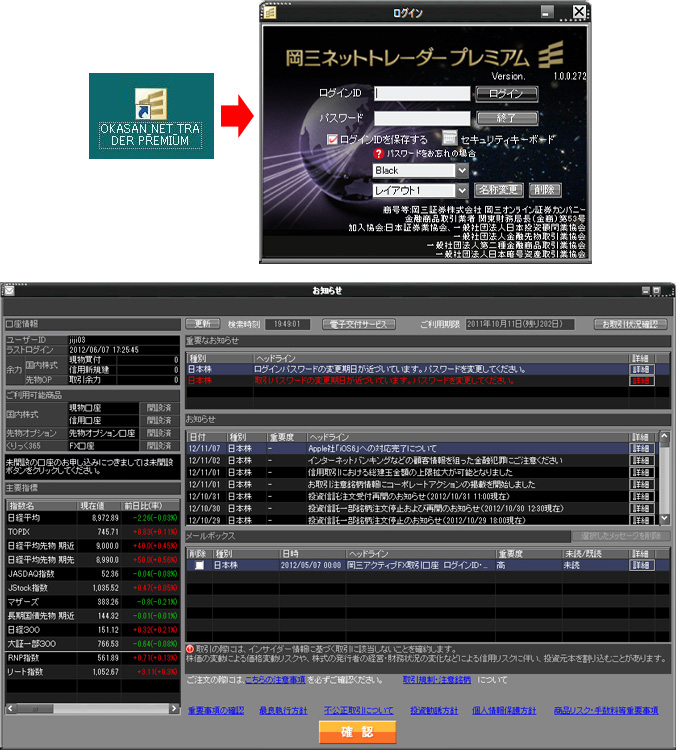Click the お取引状況確認 button
This screenshot has width=676, height=750.
point(630,324)
